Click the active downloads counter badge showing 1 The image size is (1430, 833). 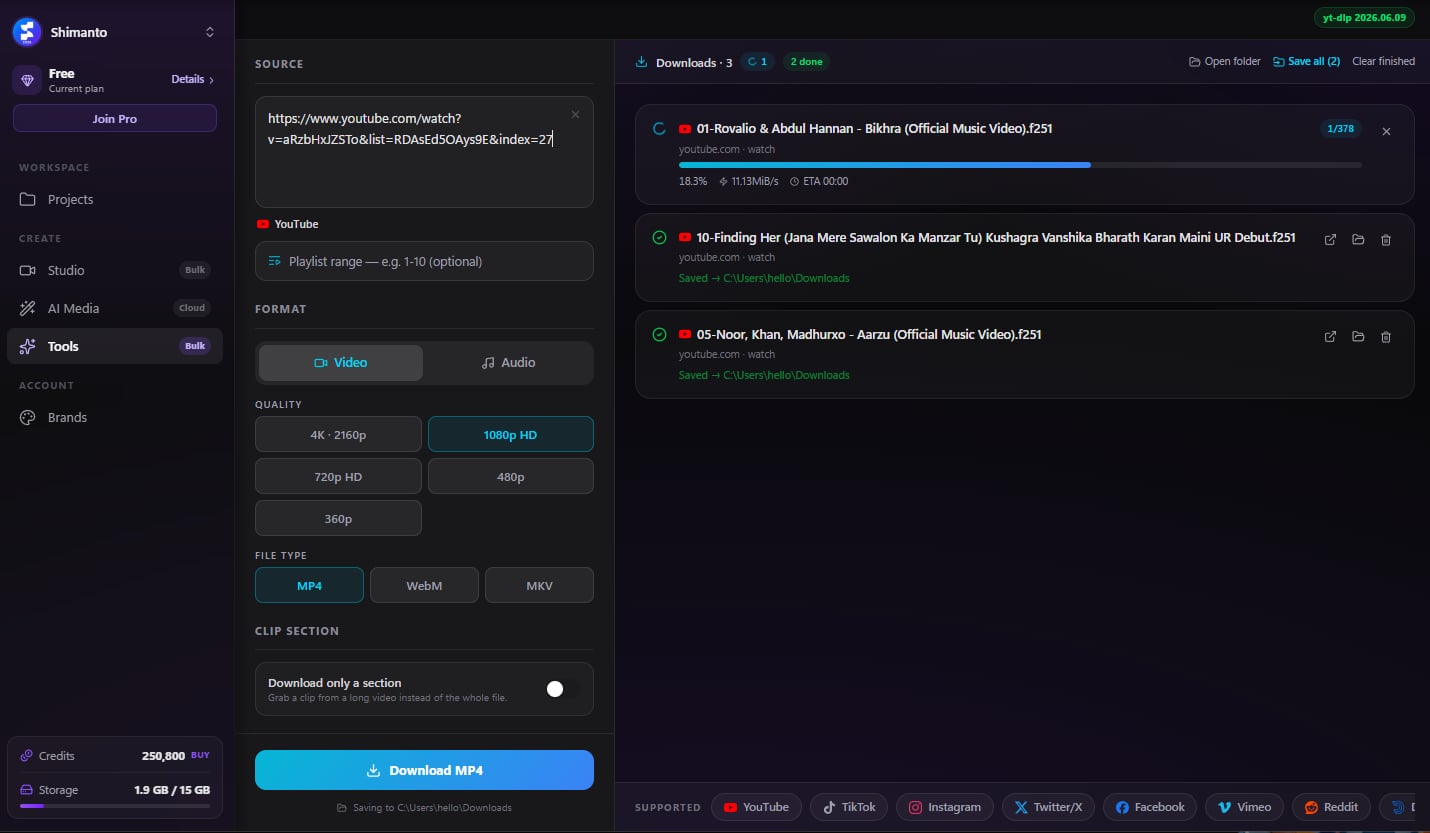(757, 62)
